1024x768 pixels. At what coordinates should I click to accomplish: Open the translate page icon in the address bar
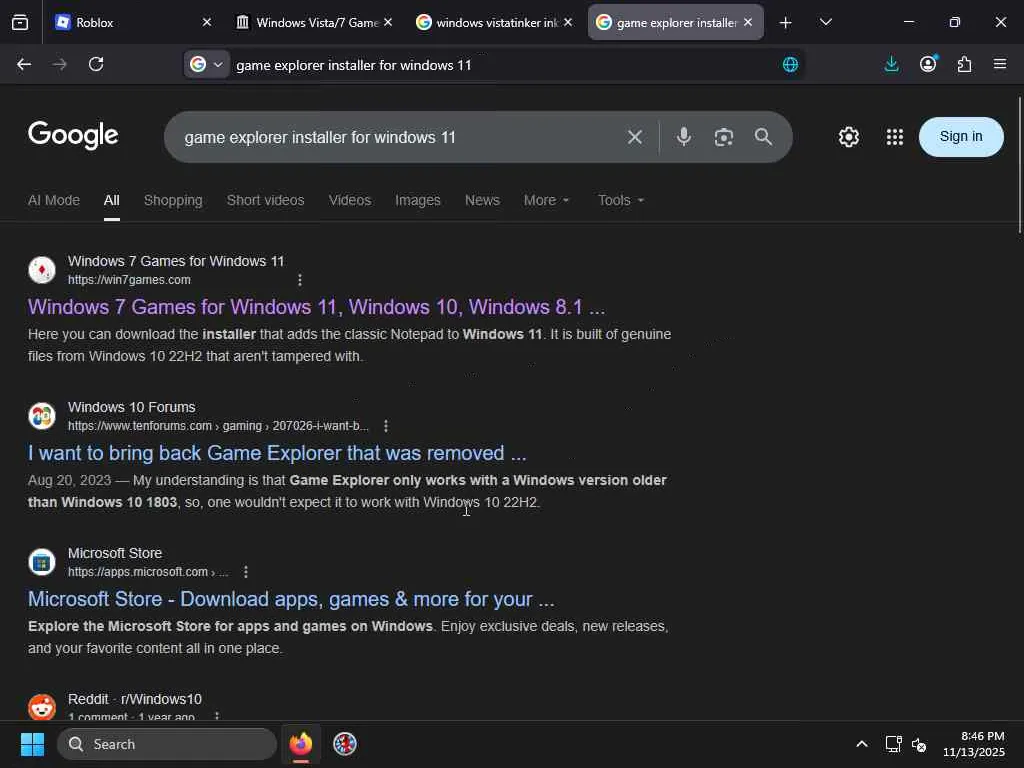[790, 65]
